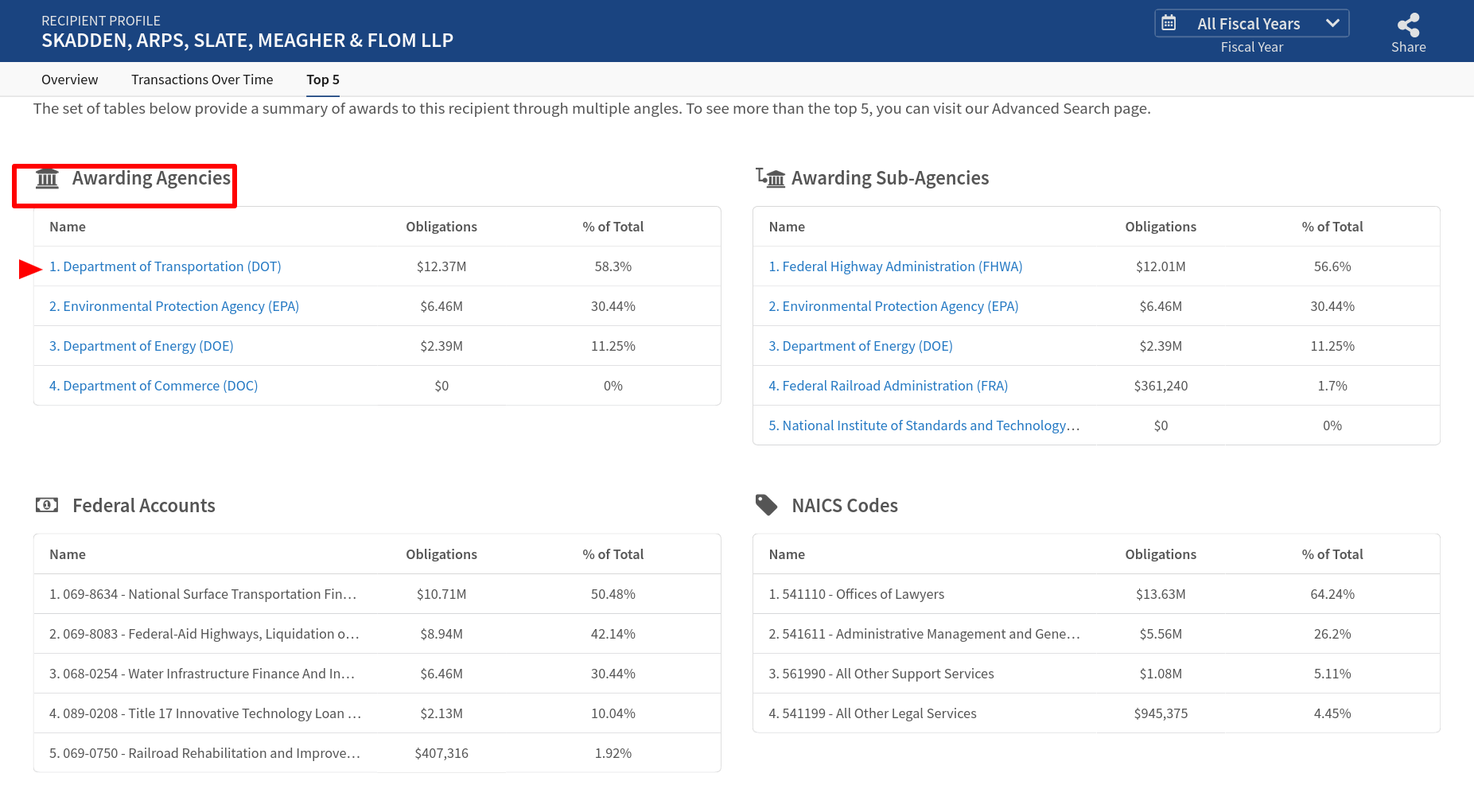
Task: Click the 50.48% of total value
Action: coord(613,594)
